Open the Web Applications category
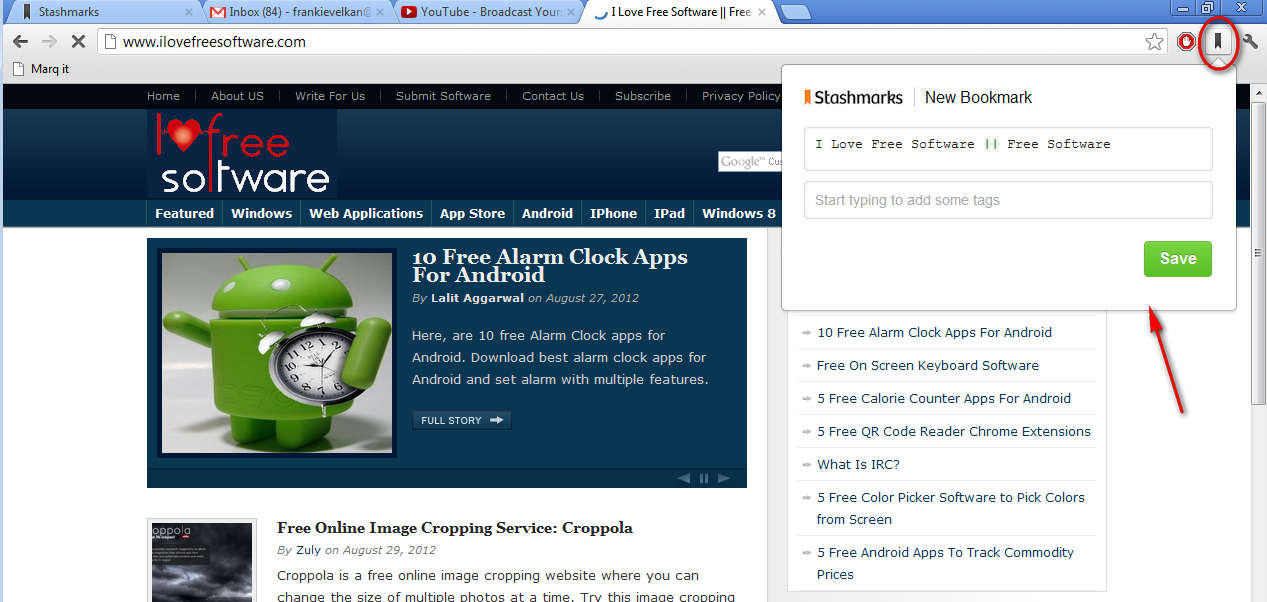 click(366, 213)
